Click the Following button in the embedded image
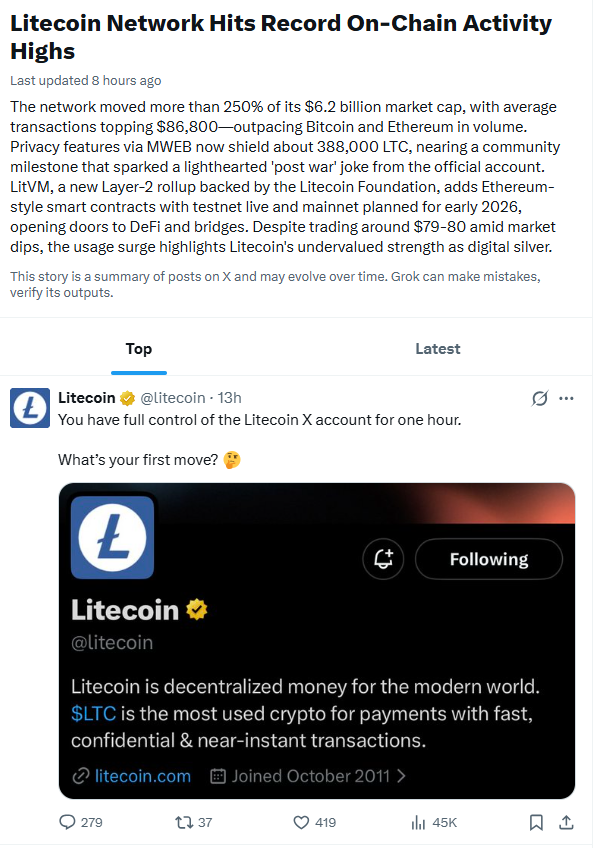The height and width of the screenshot is (848, 593). (488, 559)
